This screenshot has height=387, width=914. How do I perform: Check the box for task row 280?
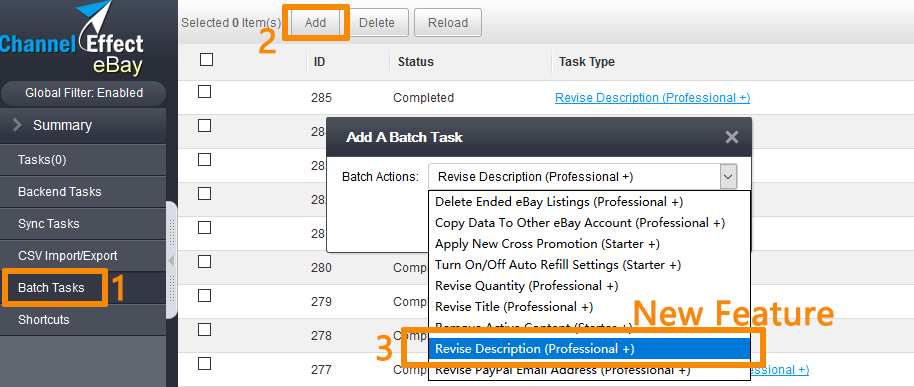point(204,262)
